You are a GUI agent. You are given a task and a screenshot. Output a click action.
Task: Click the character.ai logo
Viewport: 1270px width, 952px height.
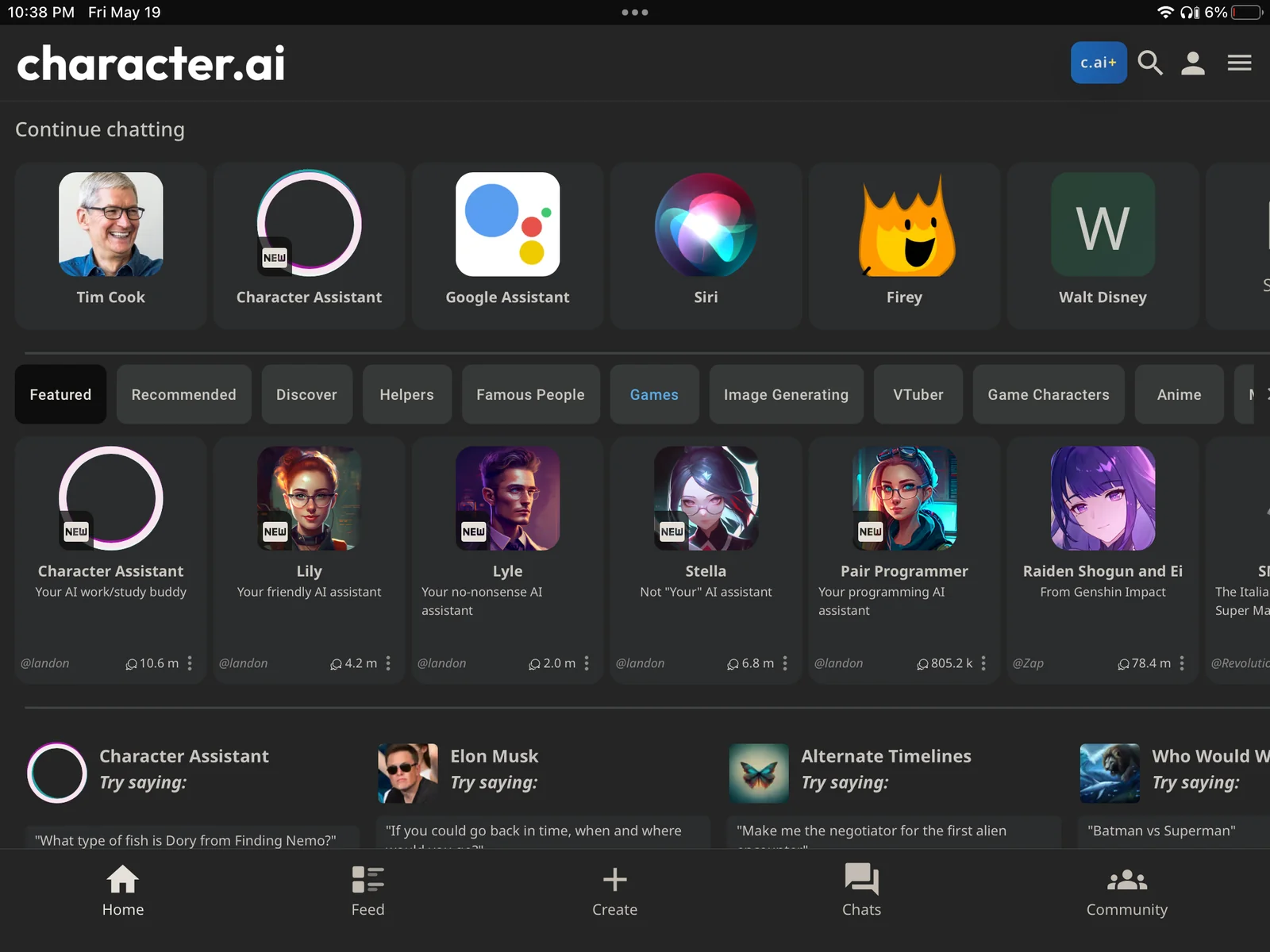pyautogui.click(x=151, y=63)
